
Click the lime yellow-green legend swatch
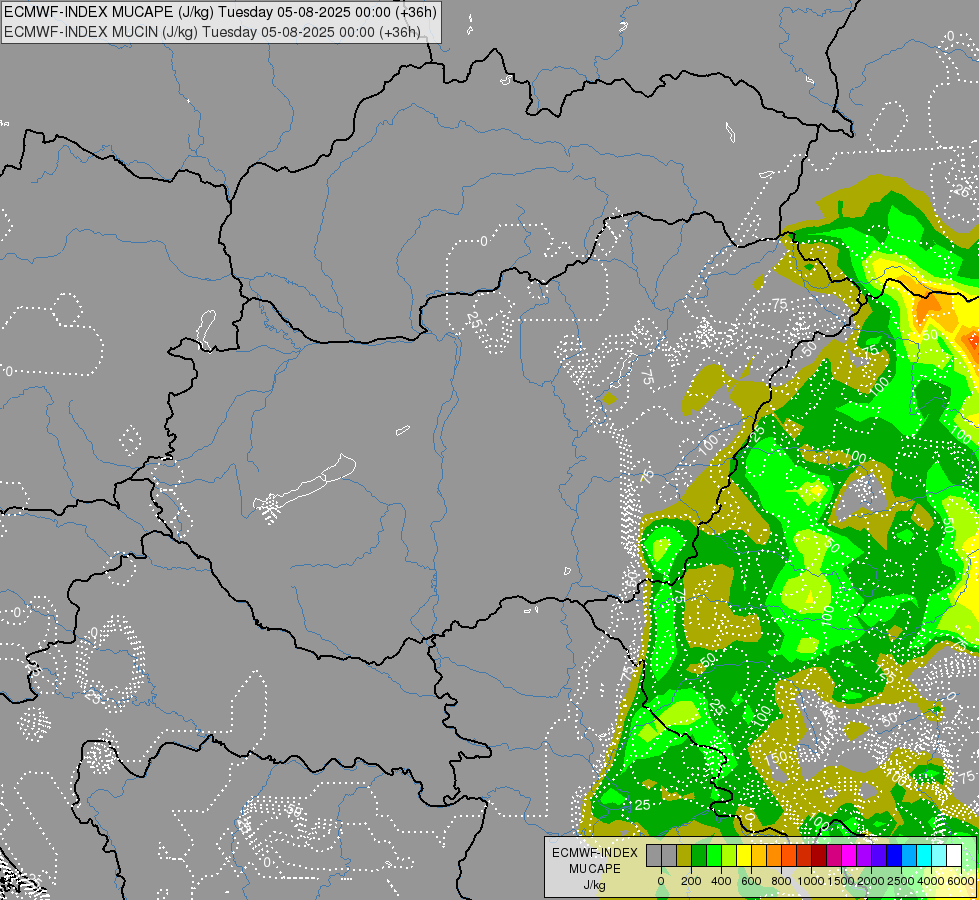729,856
